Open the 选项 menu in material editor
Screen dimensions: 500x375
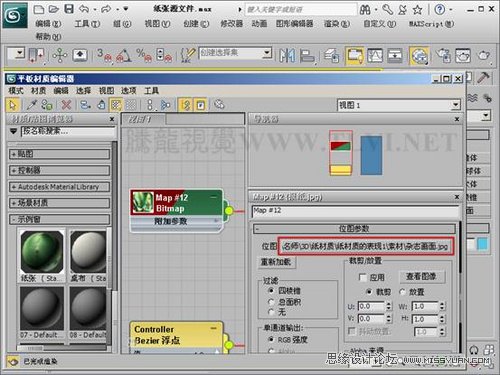[128, 91]
